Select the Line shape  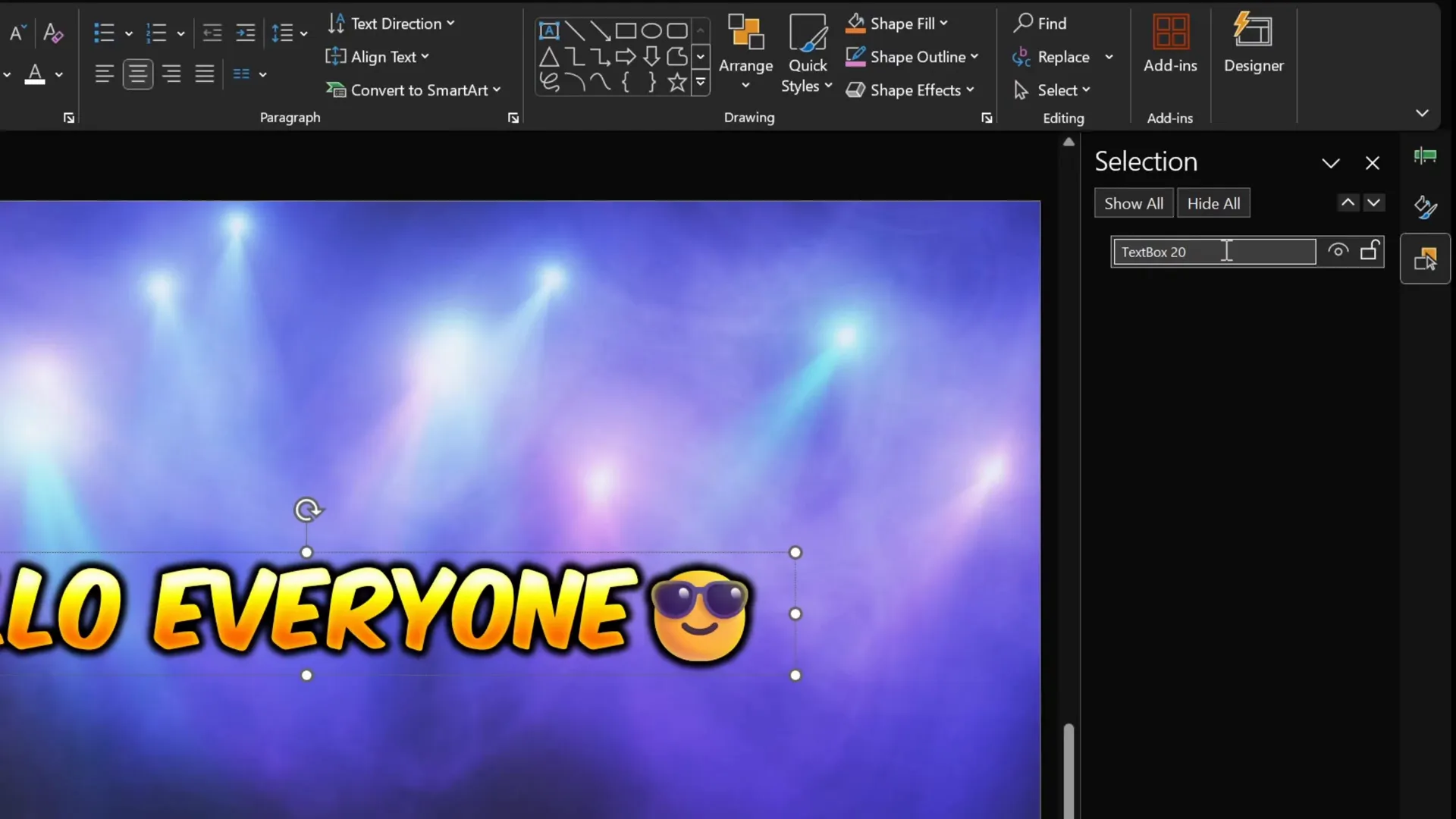pos(575,31)
